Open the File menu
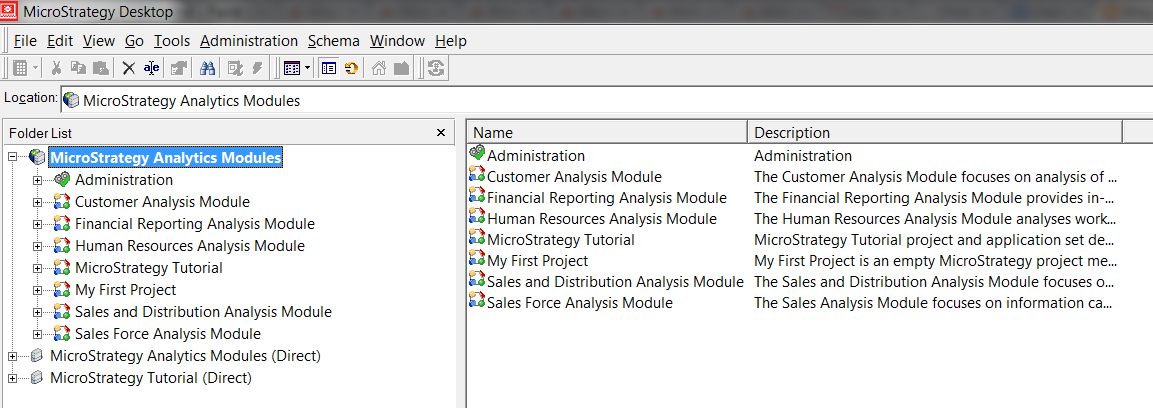This screenshot has width=1153, height=408. [x=25, y=41]
